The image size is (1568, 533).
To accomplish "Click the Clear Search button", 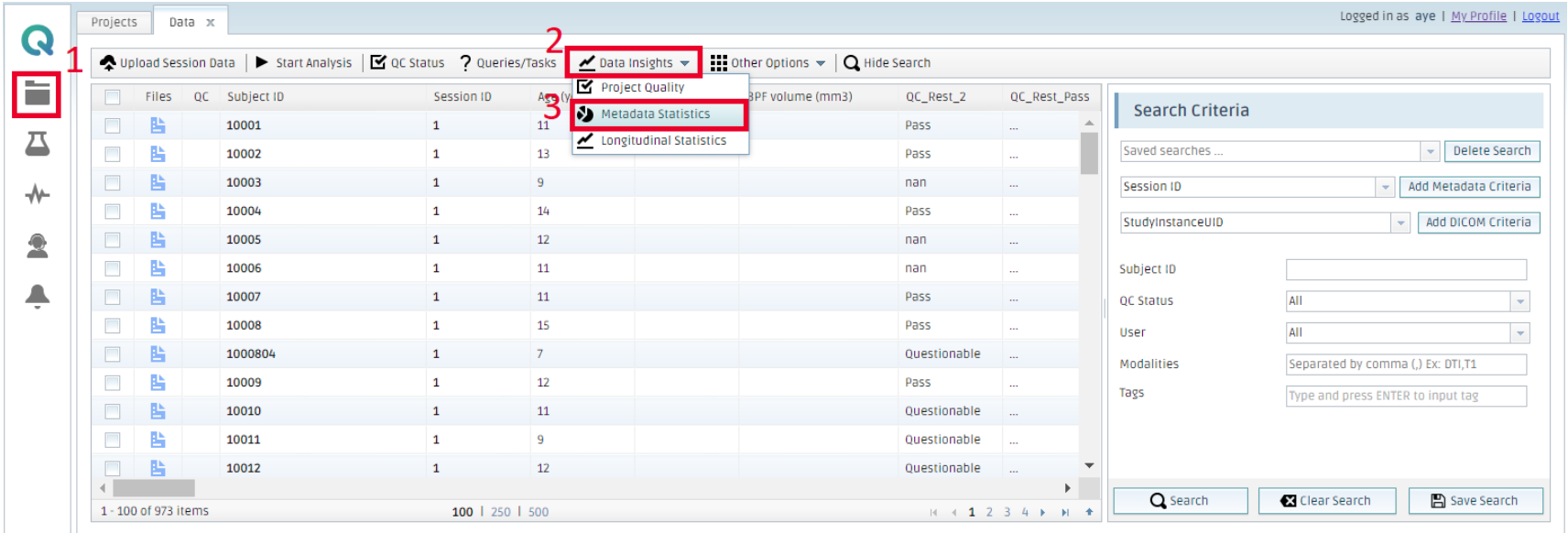I will 1326,501.
